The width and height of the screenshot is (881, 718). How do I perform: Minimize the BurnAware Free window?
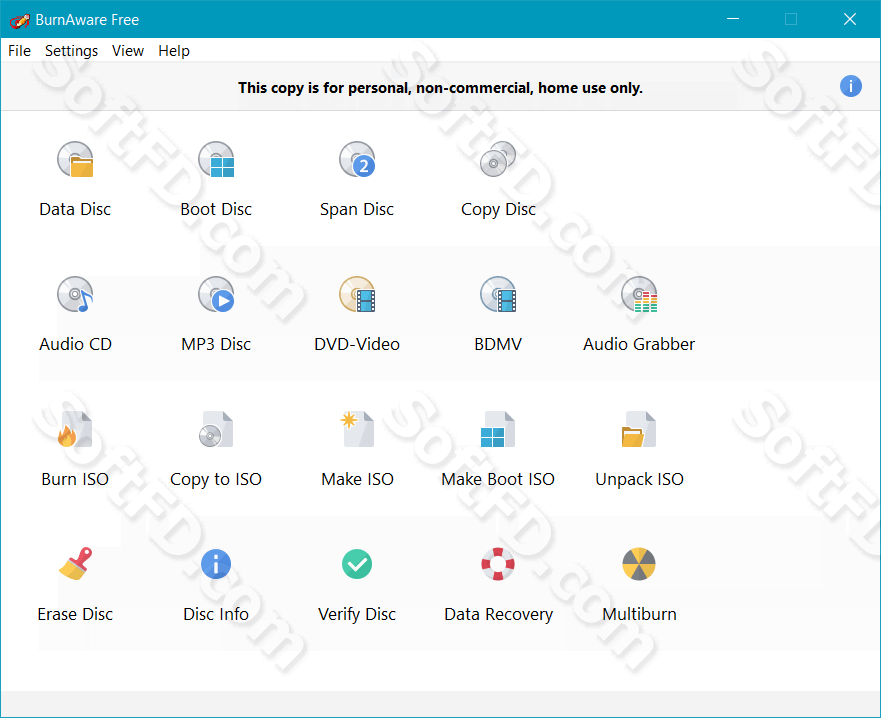(x=733, y=19)
